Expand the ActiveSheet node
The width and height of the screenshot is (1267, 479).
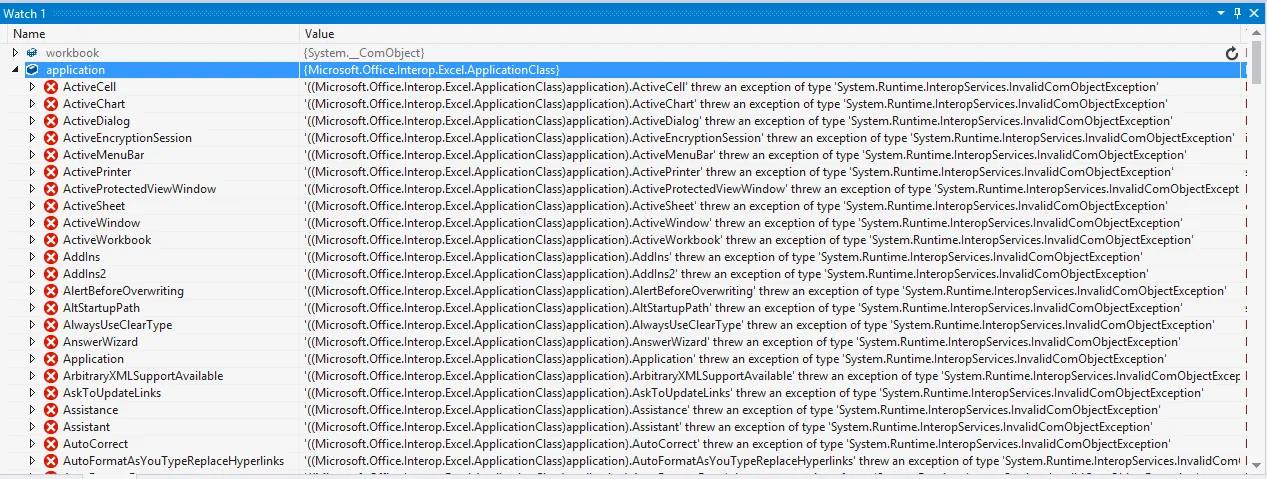tap(33, 206)
